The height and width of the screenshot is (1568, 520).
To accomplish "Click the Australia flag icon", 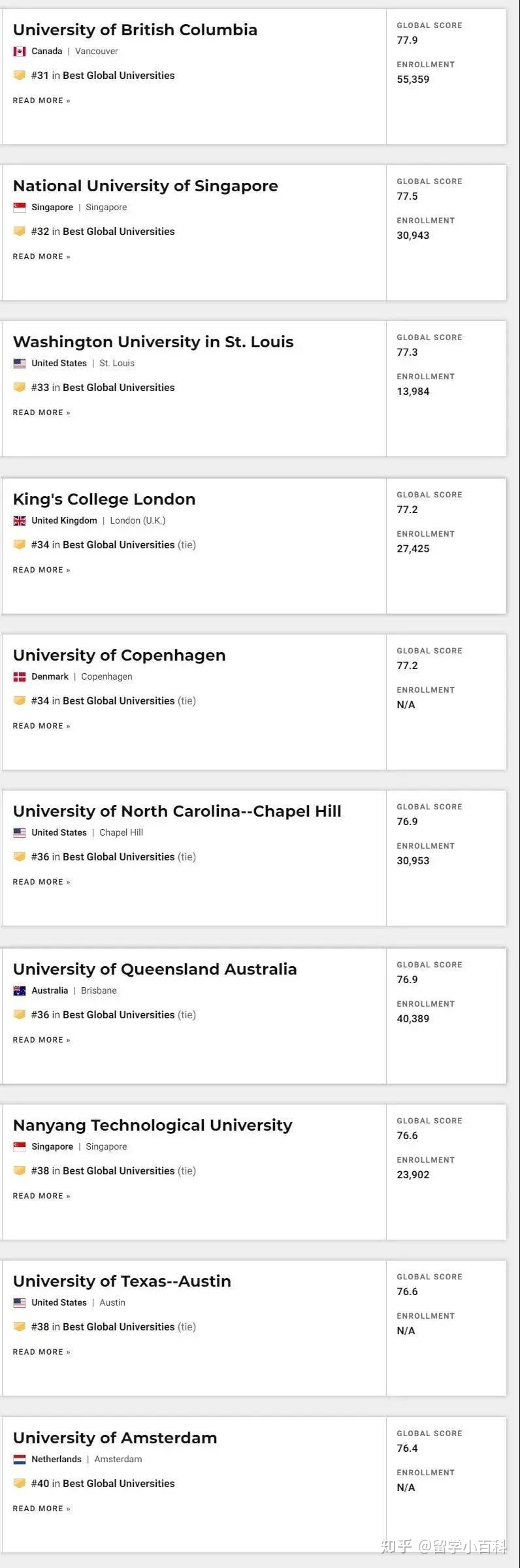I will point(20,991).
